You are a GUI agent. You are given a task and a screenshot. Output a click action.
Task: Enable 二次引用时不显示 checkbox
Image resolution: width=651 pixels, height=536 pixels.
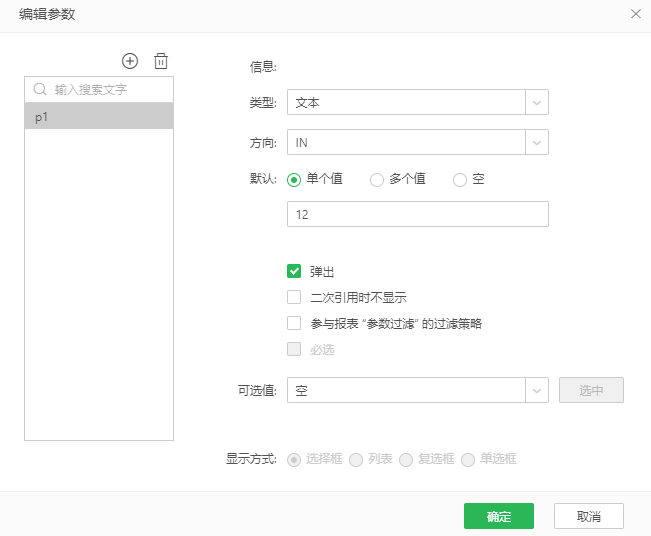(294, 297)
